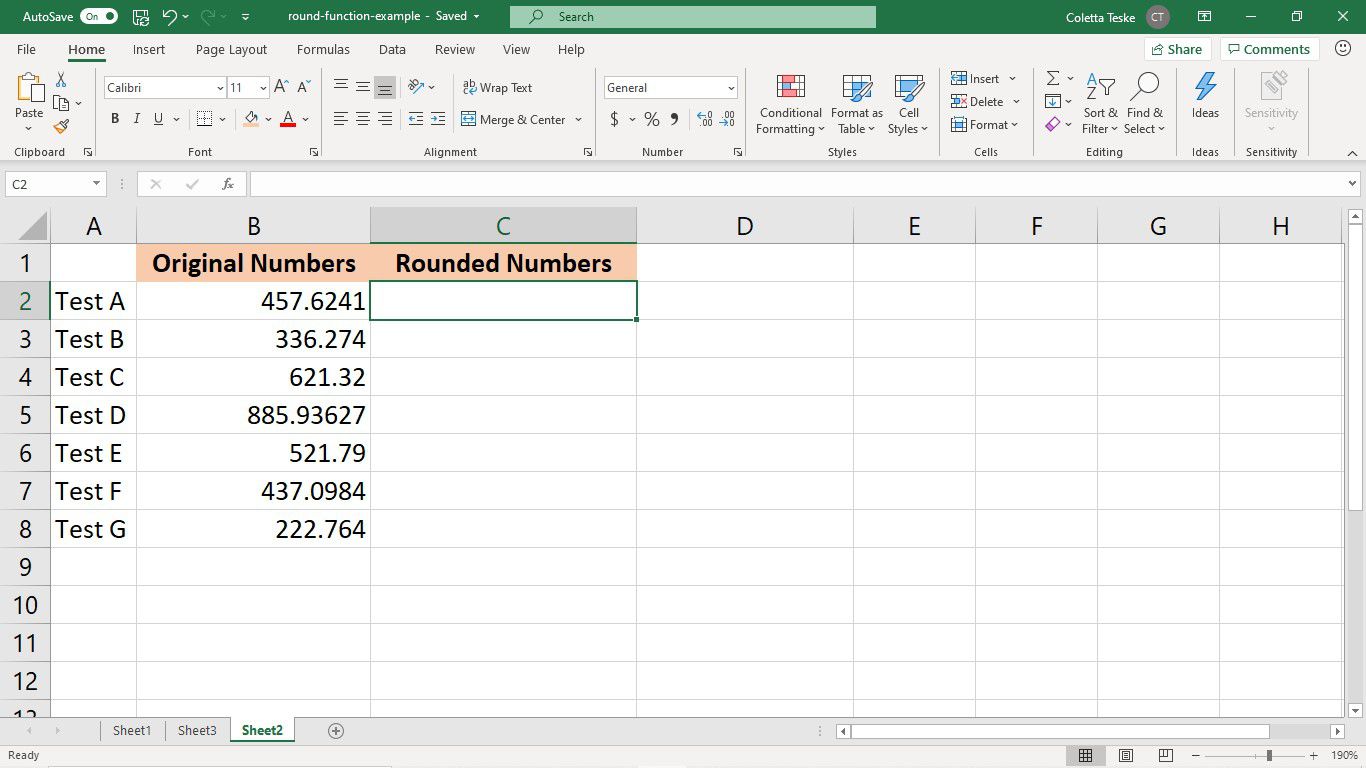Apply Percent Style using the % icon
Screen dimensions: 1366x768
(652, 119)
